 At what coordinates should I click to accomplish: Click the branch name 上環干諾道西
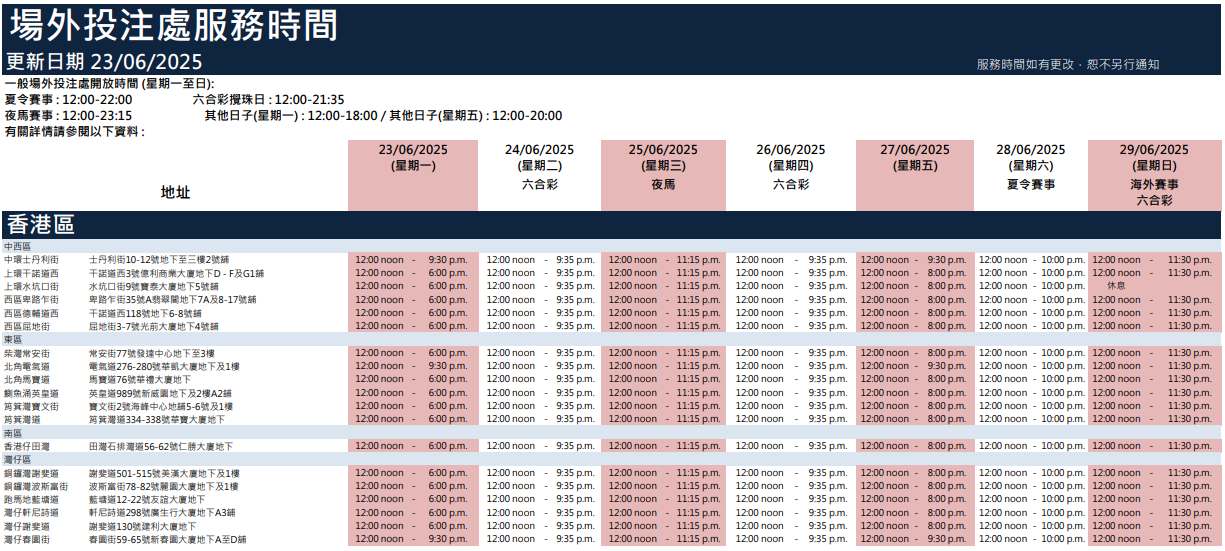31,273
